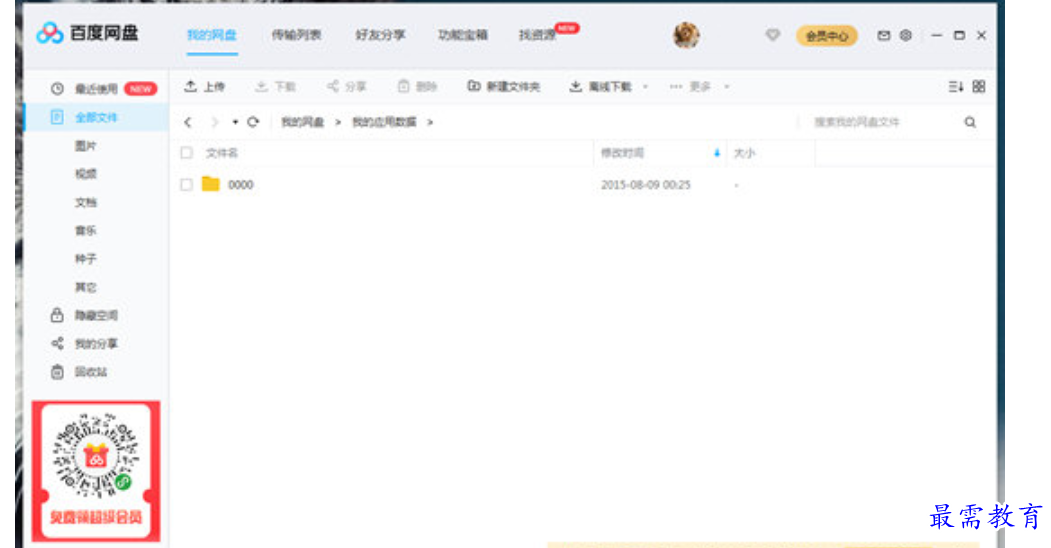Open the 0000 folder icon
This screenshot has width=1051, height=548.
coord(210,184)
